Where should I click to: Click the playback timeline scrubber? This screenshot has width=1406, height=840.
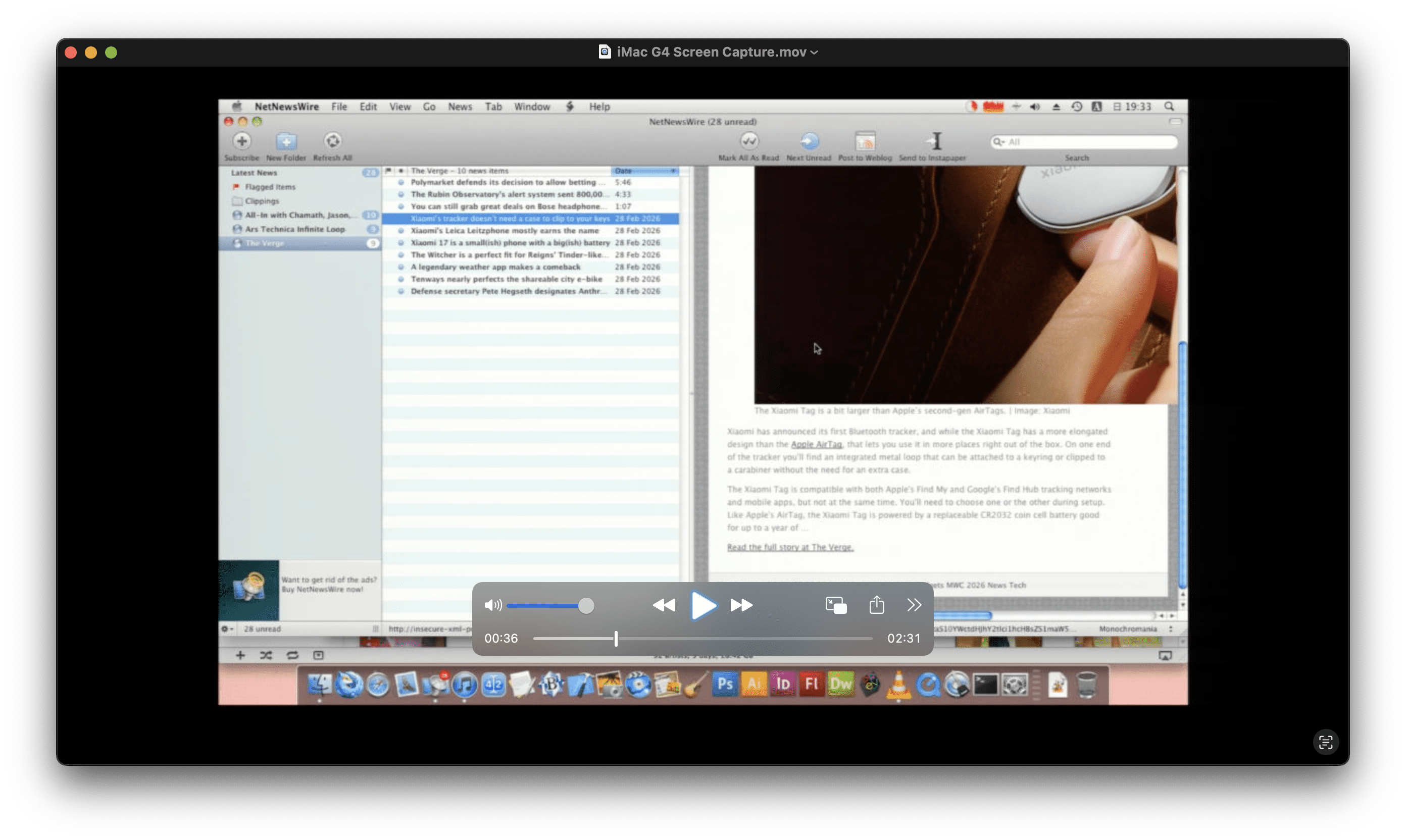pyautogui.click(x=616, y=639)
